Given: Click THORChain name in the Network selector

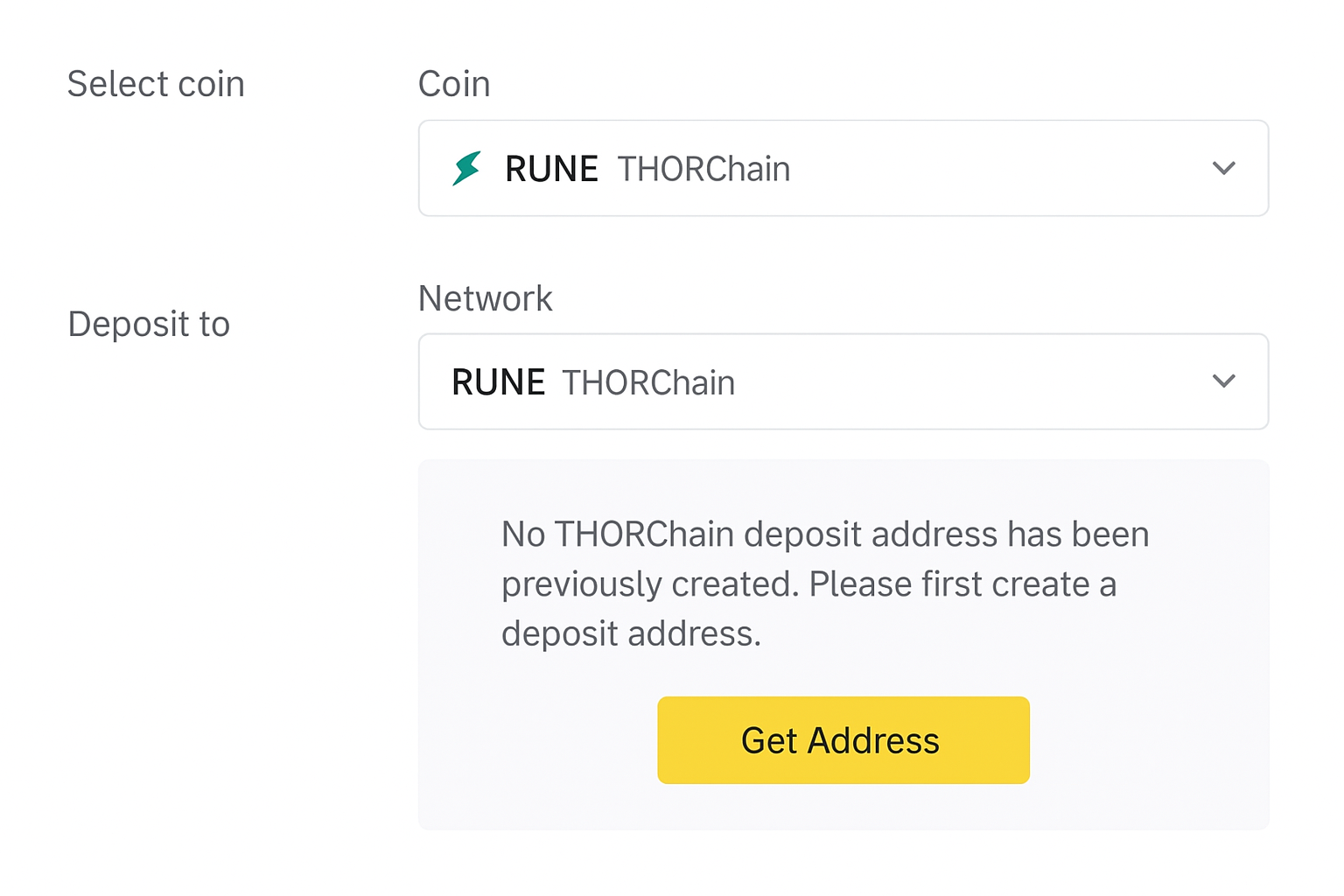Looking at the screenshot, I should pyautogui.click(x=648, y=382).
